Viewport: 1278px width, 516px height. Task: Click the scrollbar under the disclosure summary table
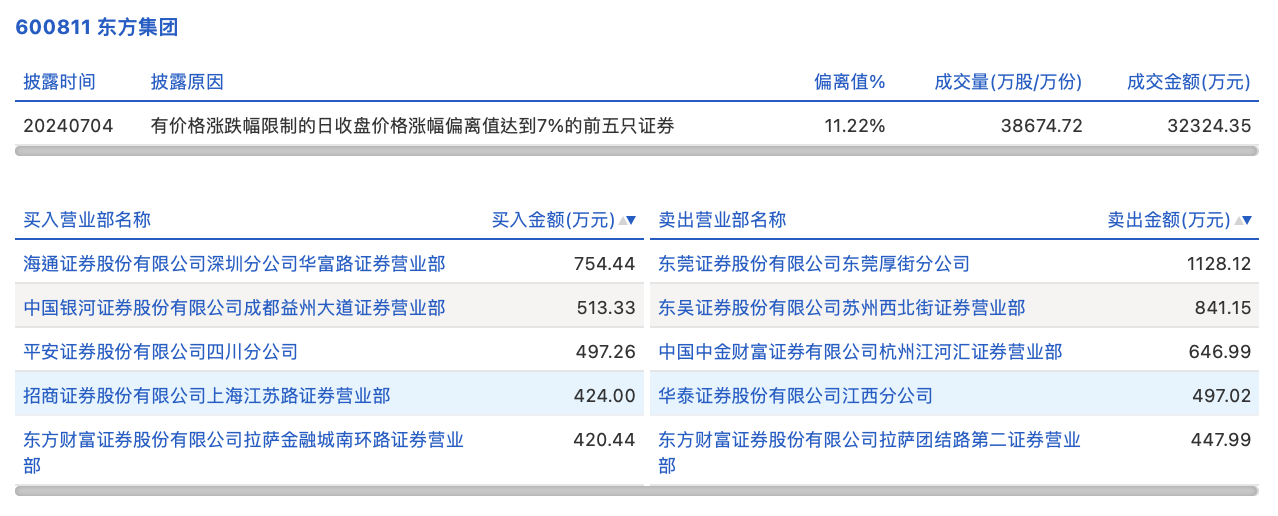click(x=636, y=151)
